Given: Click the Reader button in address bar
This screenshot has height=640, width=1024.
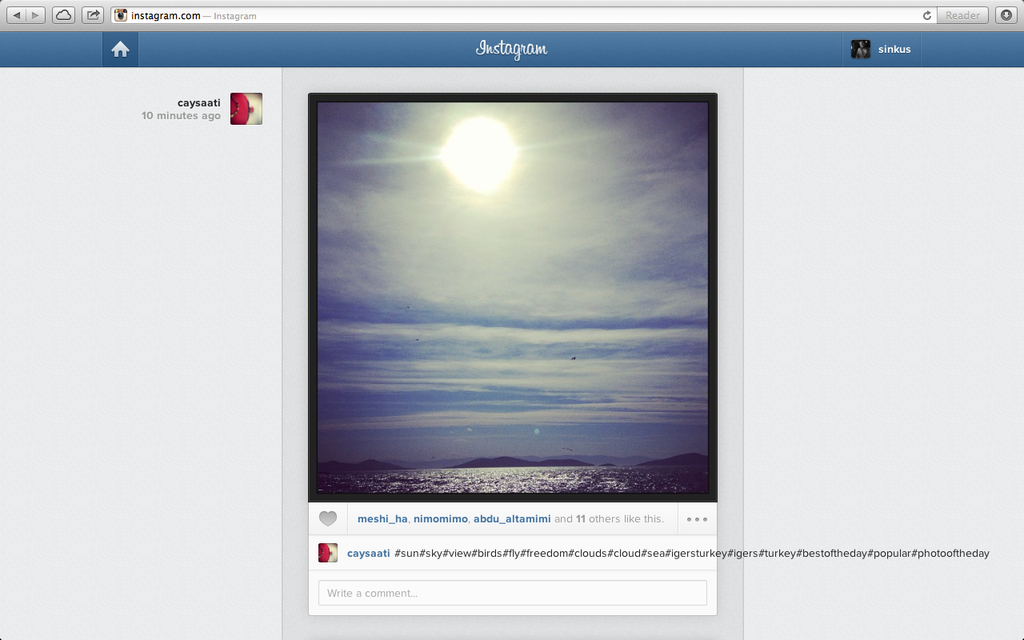Looking at the screenshot, I should (962, 15).
